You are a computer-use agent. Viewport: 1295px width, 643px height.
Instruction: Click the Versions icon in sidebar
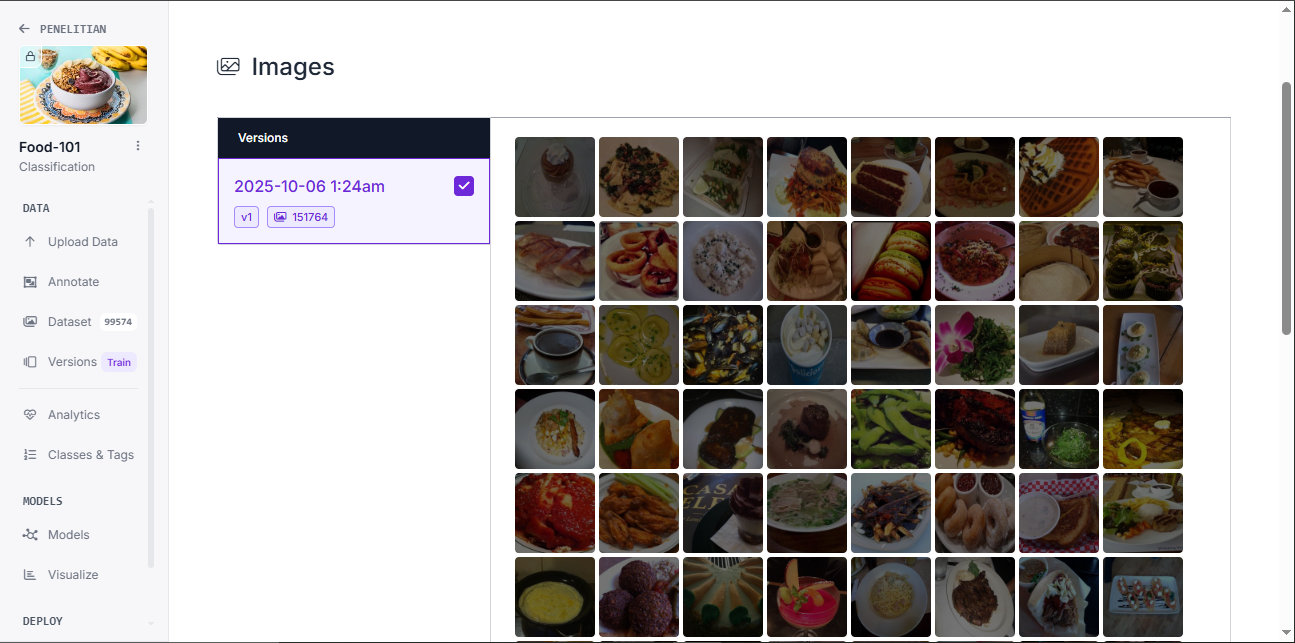(30, 362)
